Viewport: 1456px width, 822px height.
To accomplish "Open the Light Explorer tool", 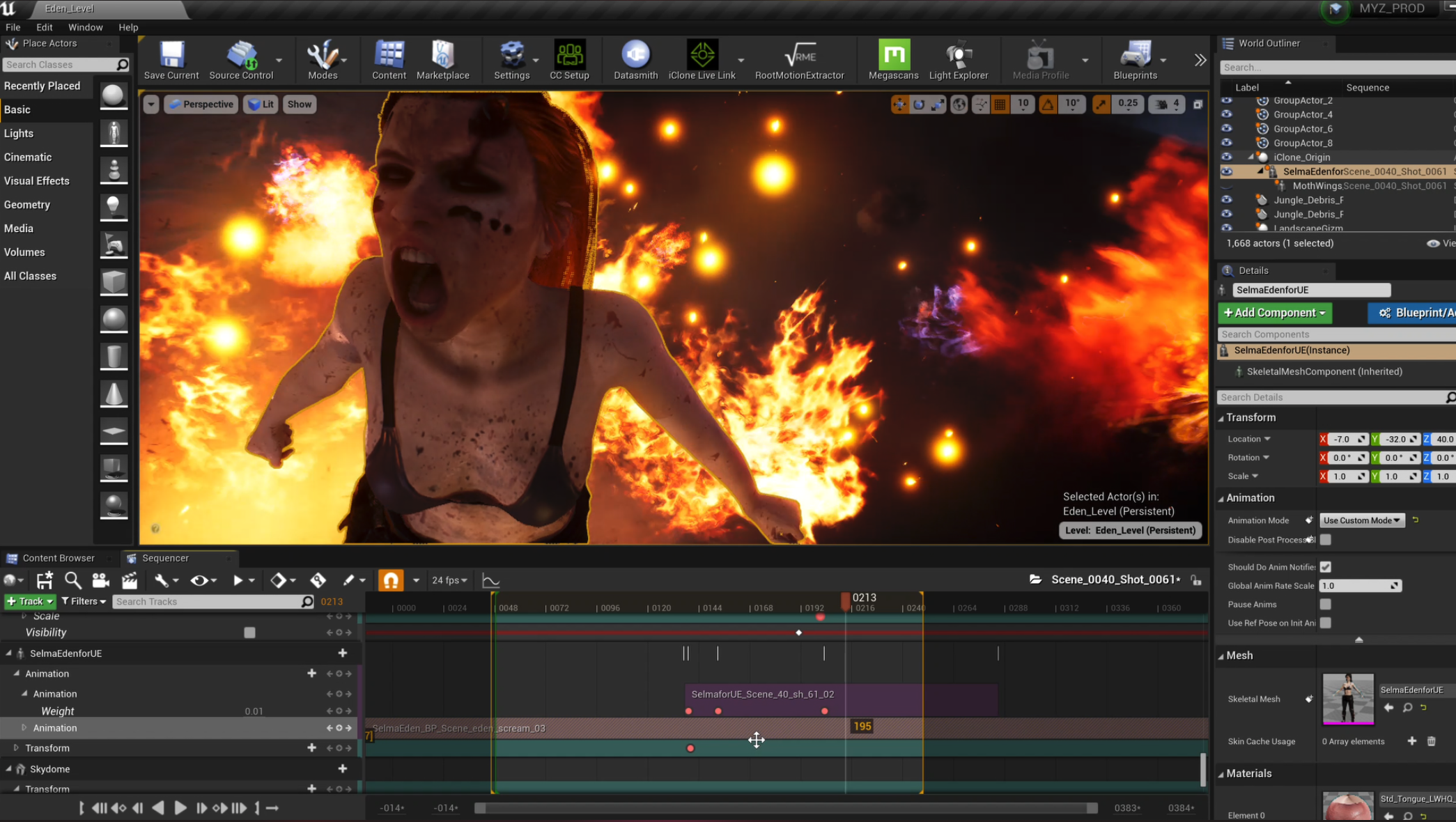I will 959,60.
